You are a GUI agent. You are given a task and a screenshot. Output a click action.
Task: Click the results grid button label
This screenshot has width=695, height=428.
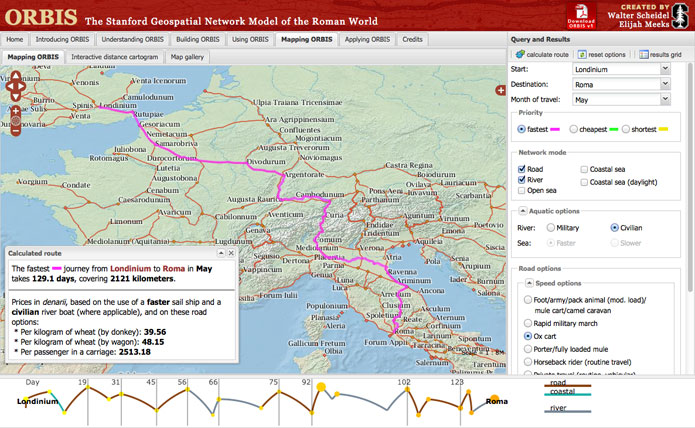[666, 54]
